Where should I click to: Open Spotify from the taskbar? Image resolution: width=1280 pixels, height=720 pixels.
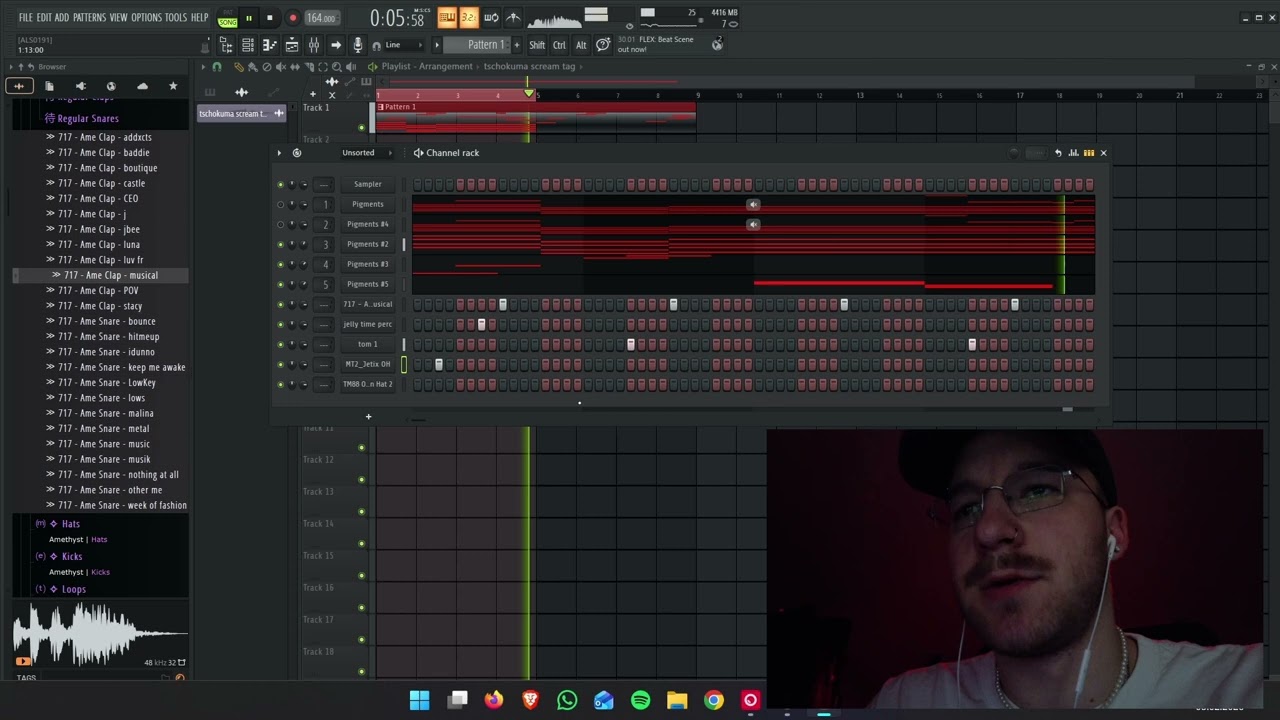click(641, 700)
